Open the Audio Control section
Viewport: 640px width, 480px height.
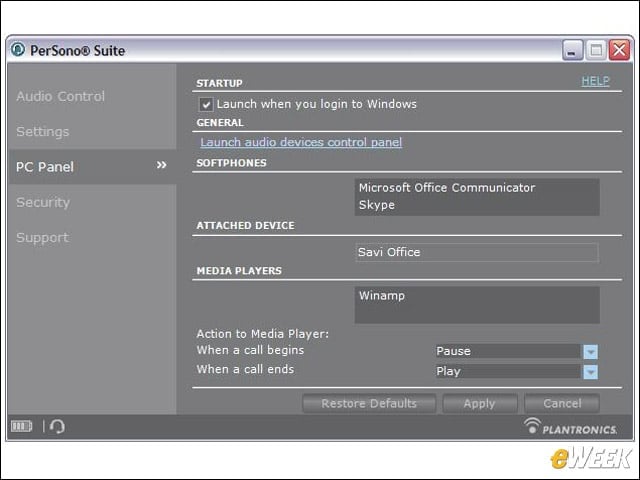pos(60,96)
